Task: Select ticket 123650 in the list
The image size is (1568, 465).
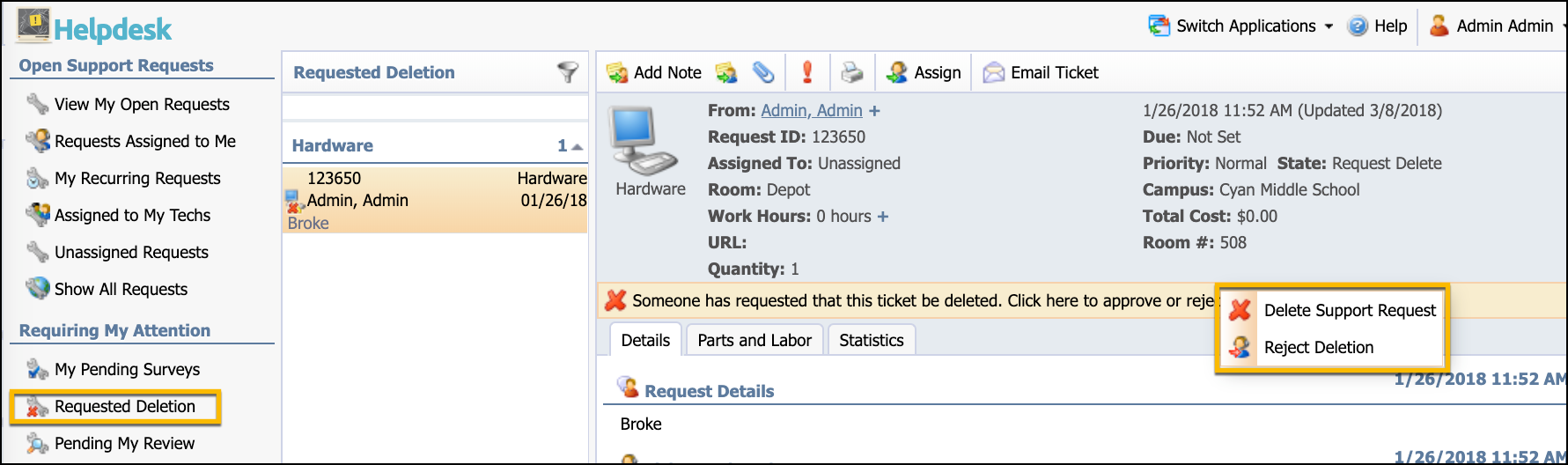Action: tap(435, 200)
